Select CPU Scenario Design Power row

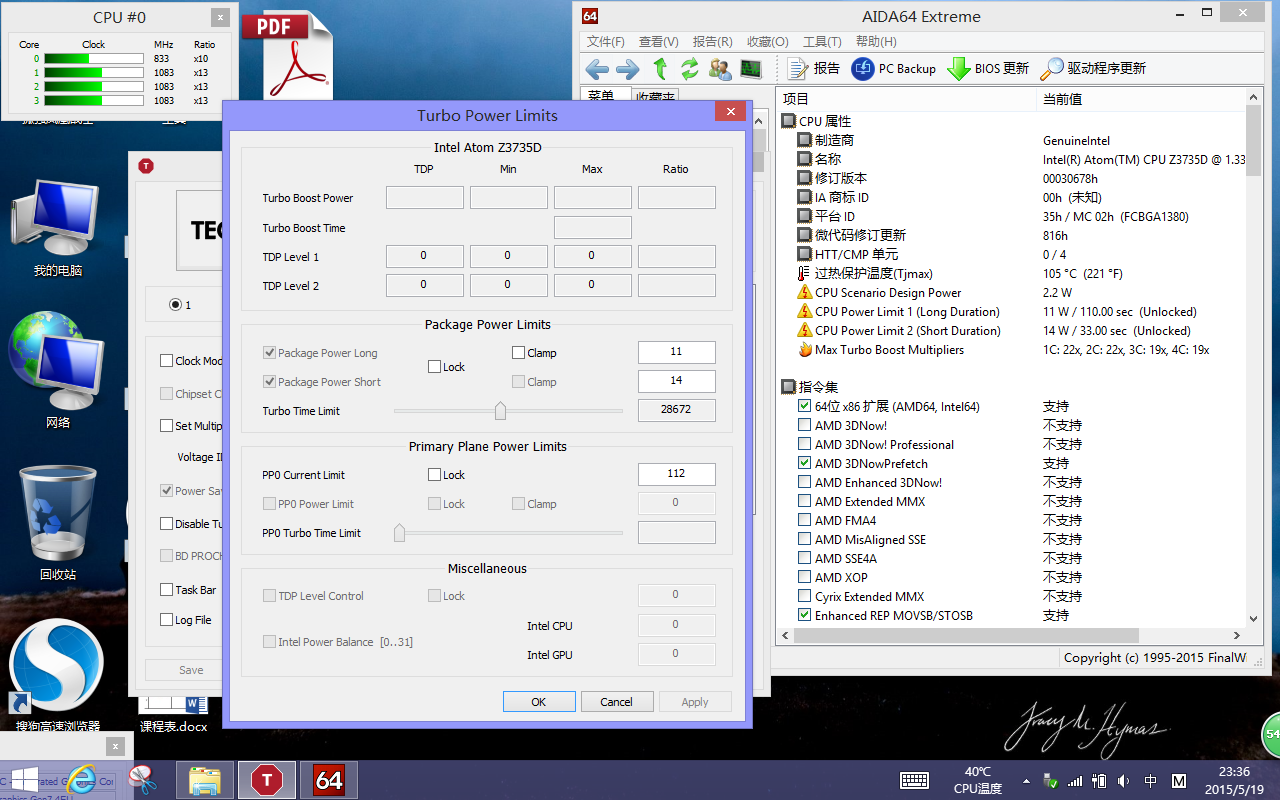[1013, 293]
